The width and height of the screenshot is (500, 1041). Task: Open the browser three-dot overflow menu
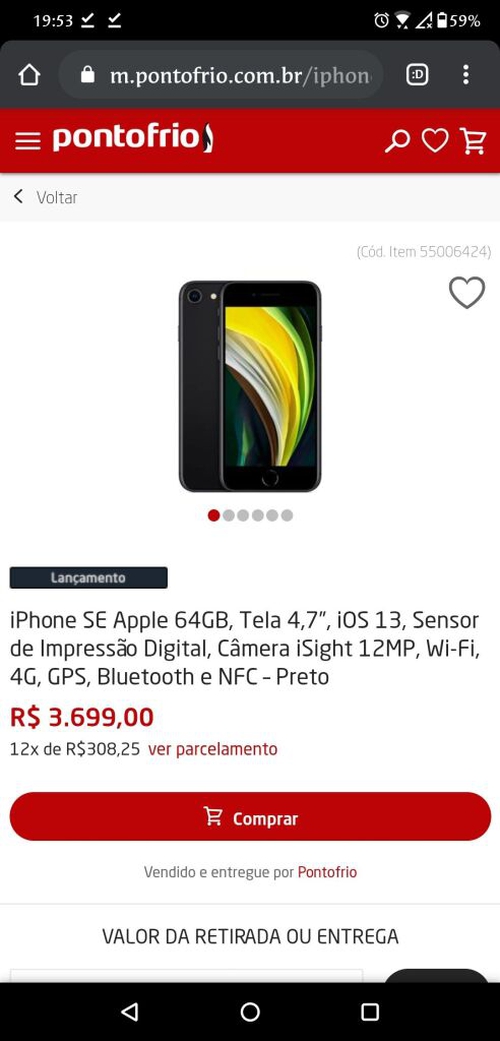pos(466,75)
